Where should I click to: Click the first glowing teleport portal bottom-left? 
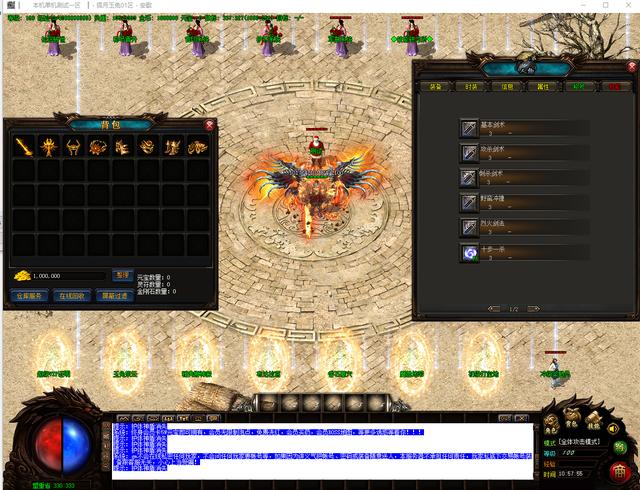[x=53, y=359]
